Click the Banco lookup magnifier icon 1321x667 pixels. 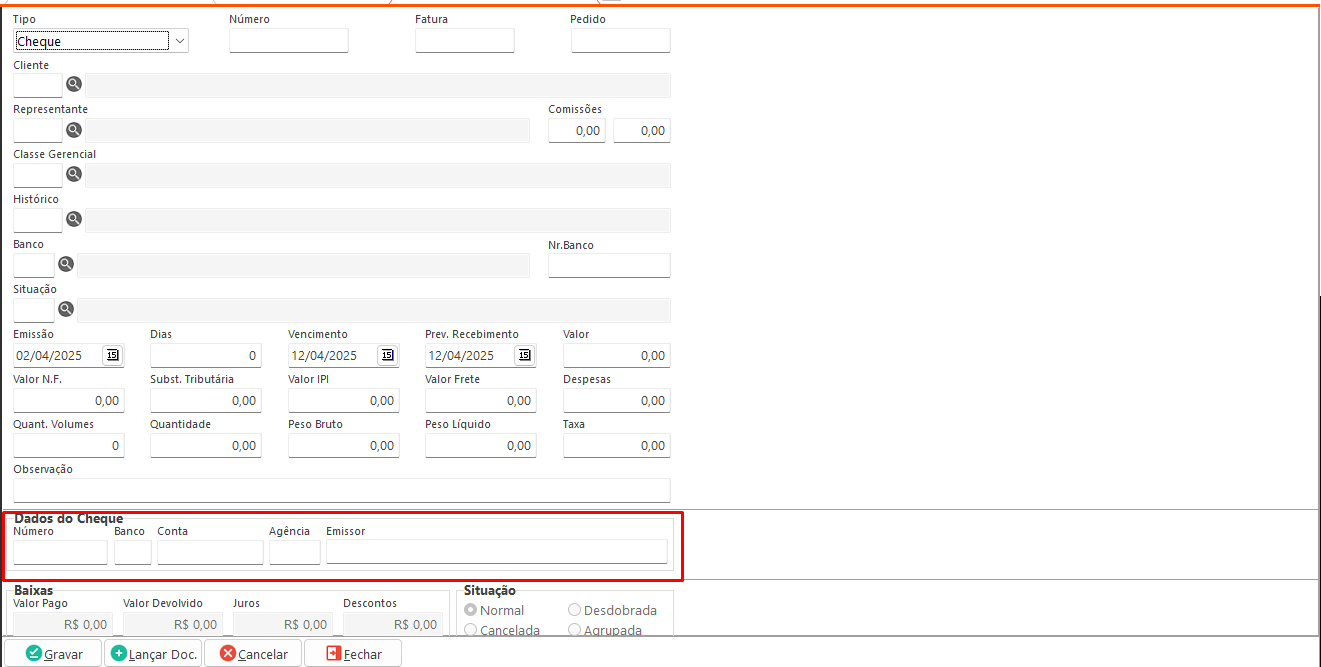65,264
